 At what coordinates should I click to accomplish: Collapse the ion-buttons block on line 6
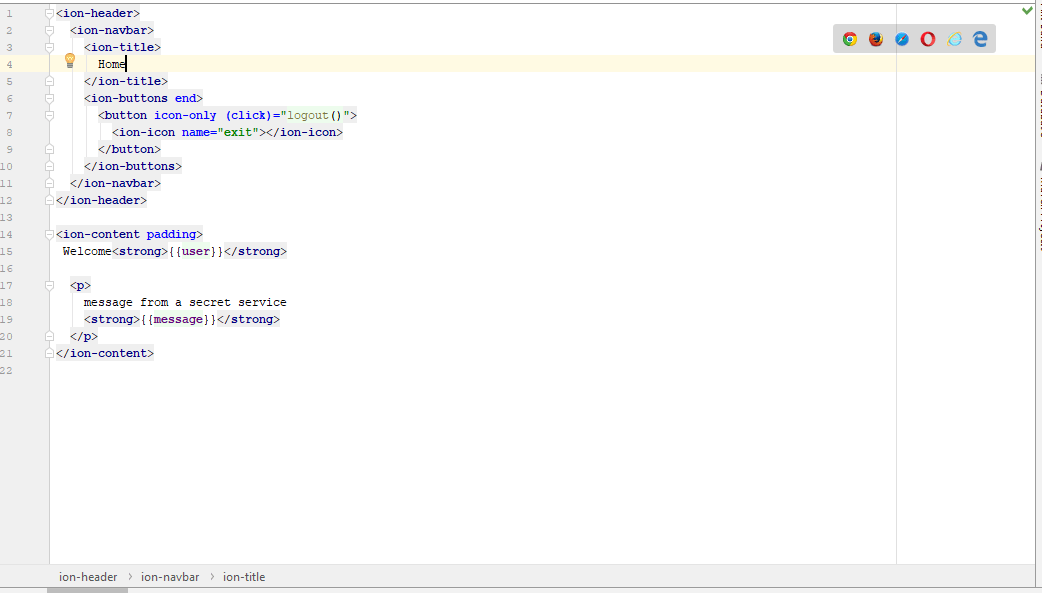point(48,97)
